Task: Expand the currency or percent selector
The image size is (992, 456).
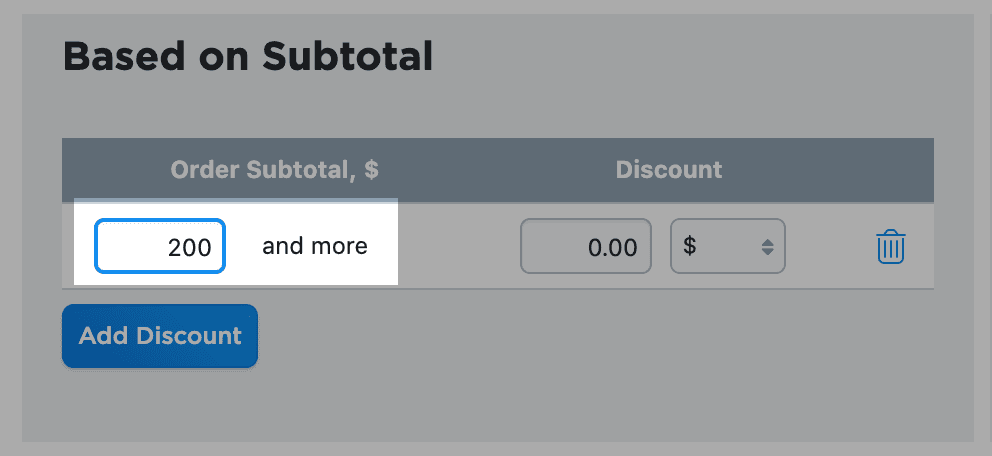Action: [x=727, y=246]
